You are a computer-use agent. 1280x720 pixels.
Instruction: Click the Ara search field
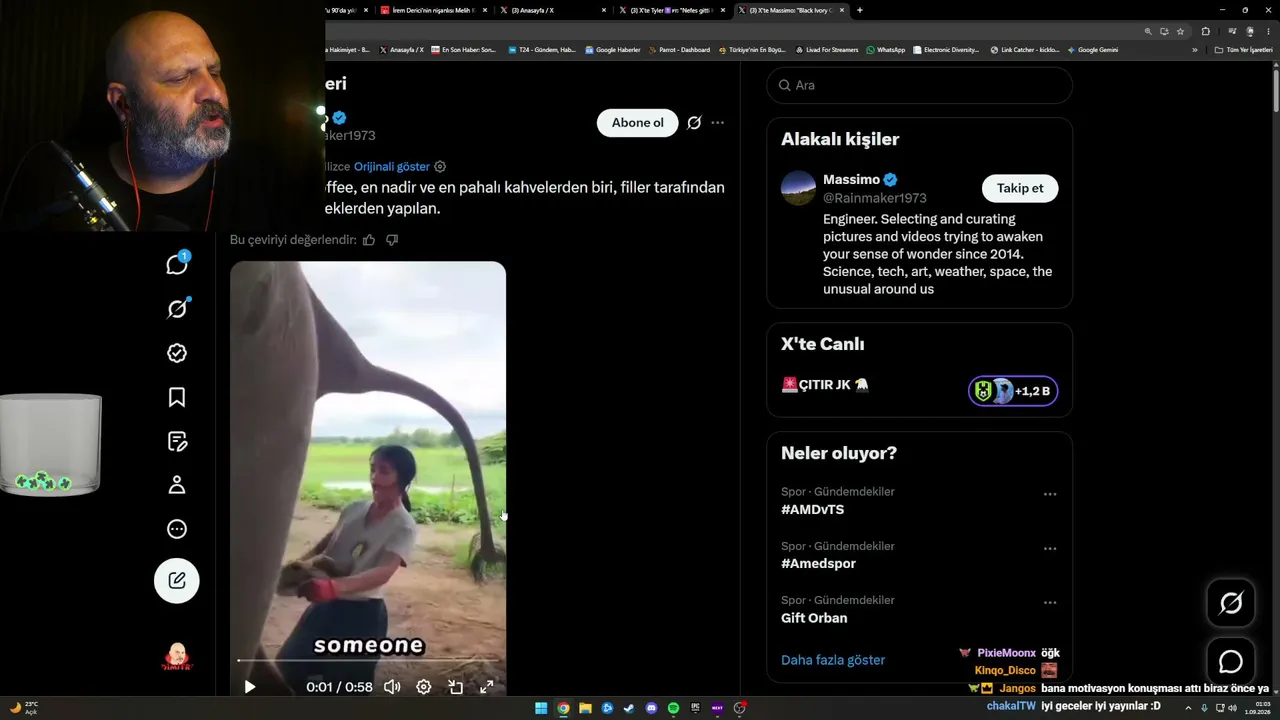point(919,85)
